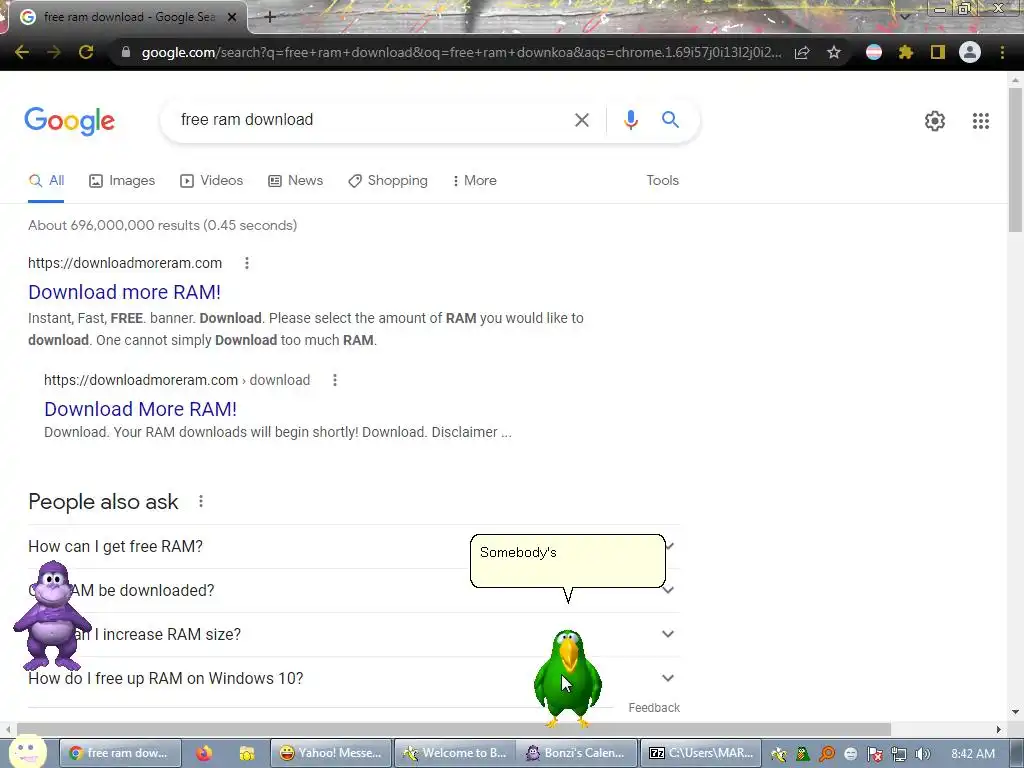Open the tab search chevron in title bar
Screen dimensions: 1024x768
coord(904,16)
